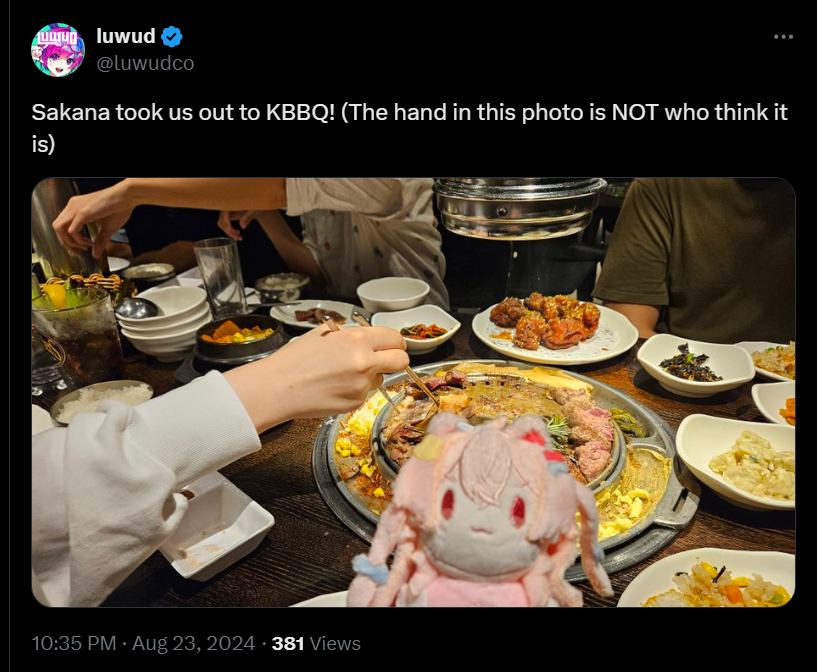Open the @luwudco handle link

(x=145, y=63)
